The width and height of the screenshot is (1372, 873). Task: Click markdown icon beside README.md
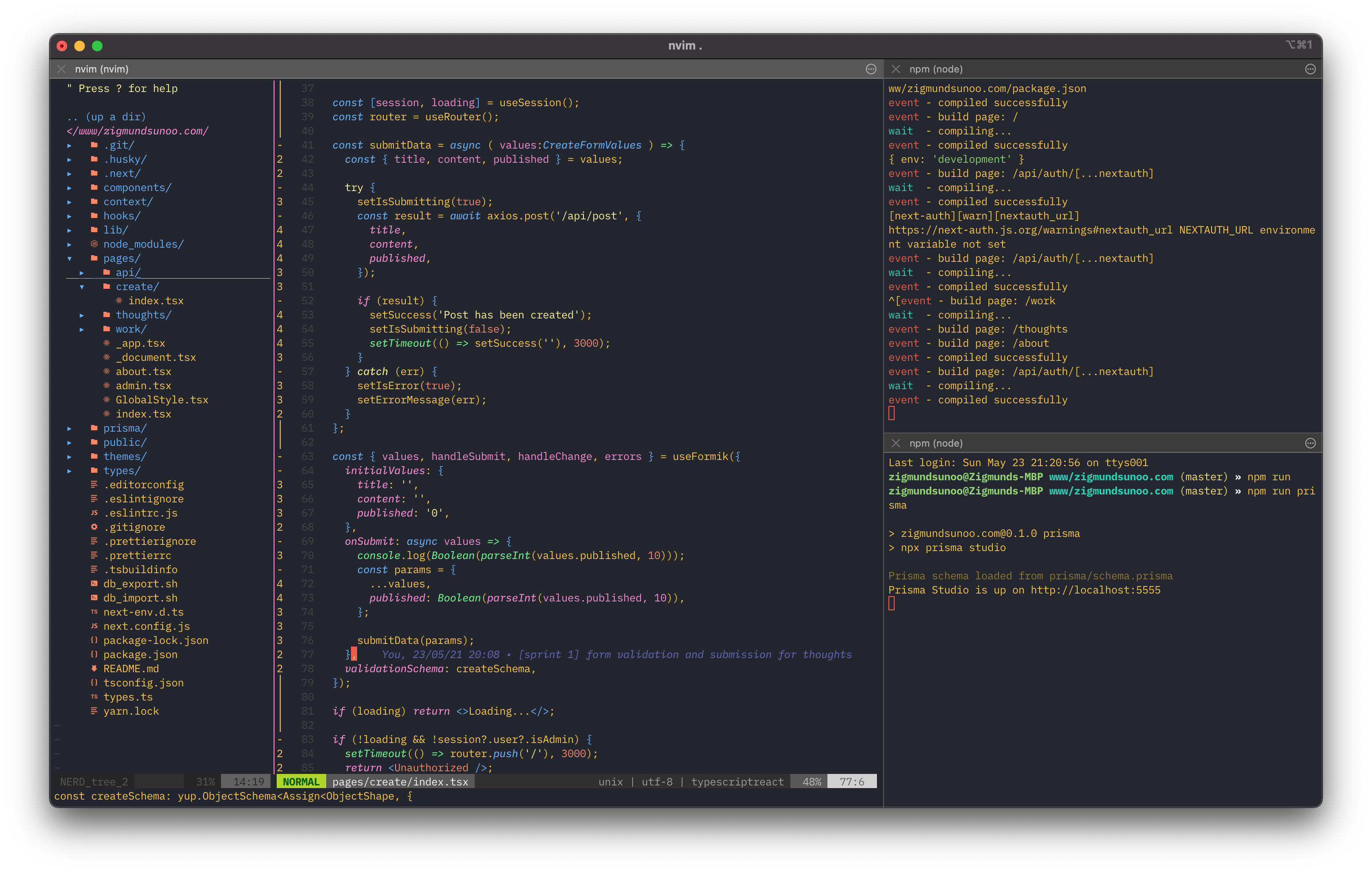(95, 668)
